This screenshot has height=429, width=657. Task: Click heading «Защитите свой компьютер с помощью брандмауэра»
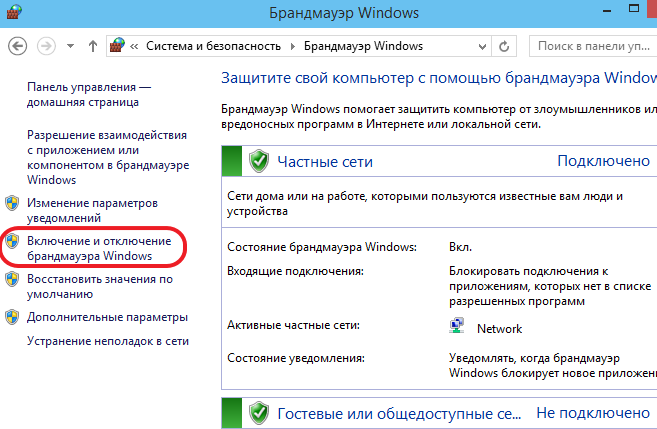tap(439, 78)
